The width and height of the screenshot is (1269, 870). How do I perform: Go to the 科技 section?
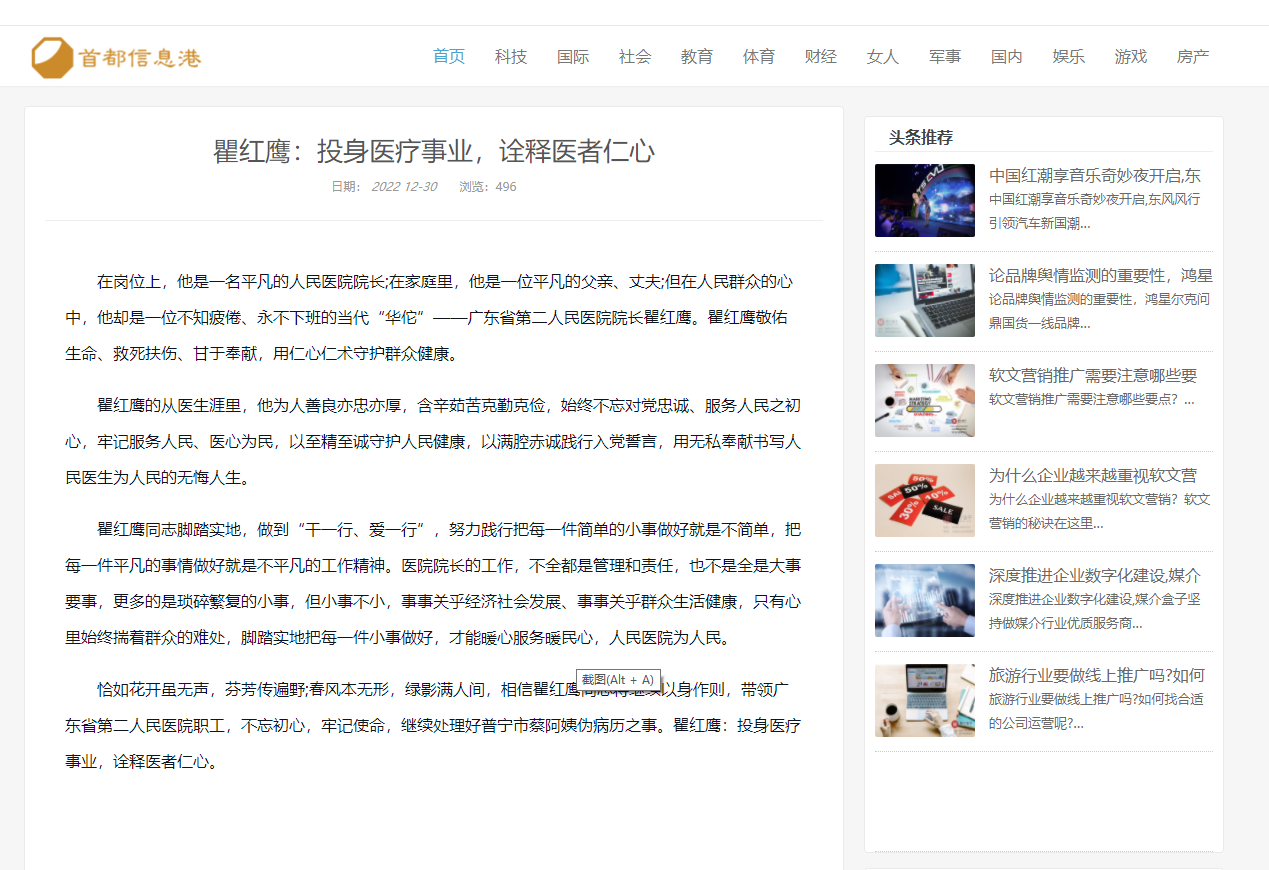(511, 56)
